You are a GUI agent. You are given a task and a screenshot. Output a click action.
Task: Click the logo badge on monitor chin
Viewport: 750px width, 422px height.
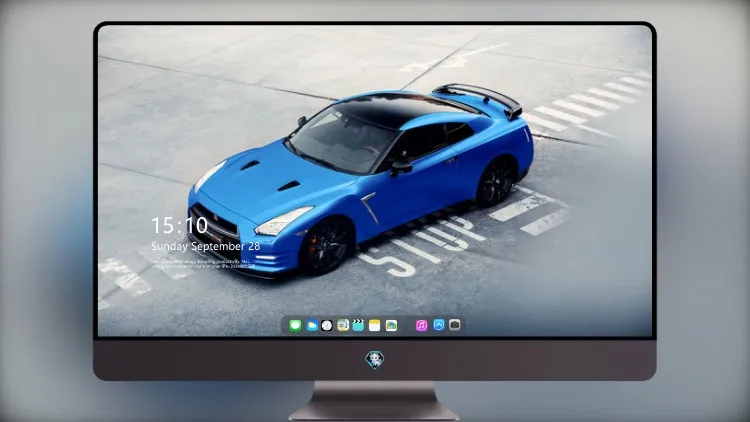[375, 360]
